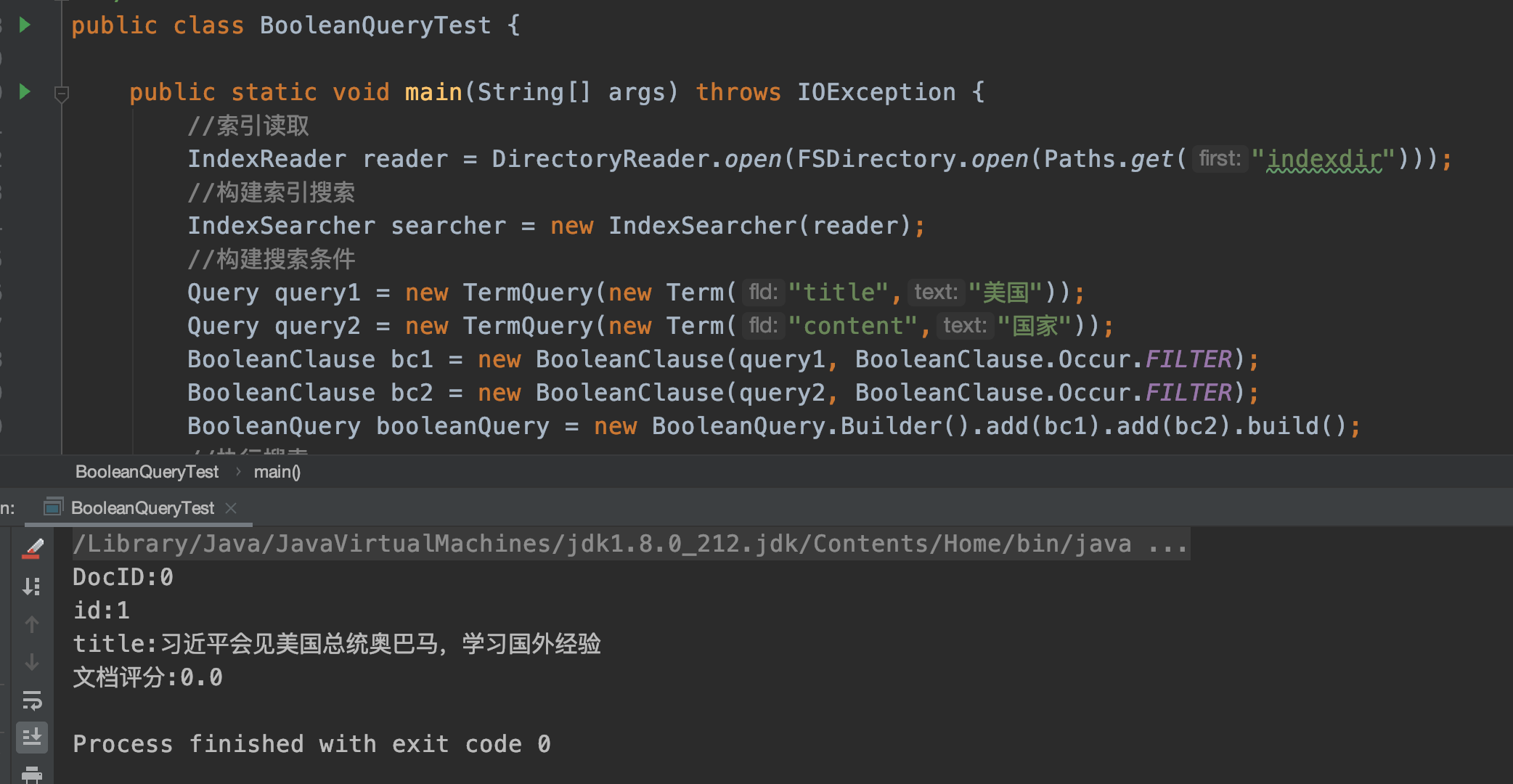Click the "indexdir" string literal
Screen dimensions: 1513x784
click(x=1323, y=159)
